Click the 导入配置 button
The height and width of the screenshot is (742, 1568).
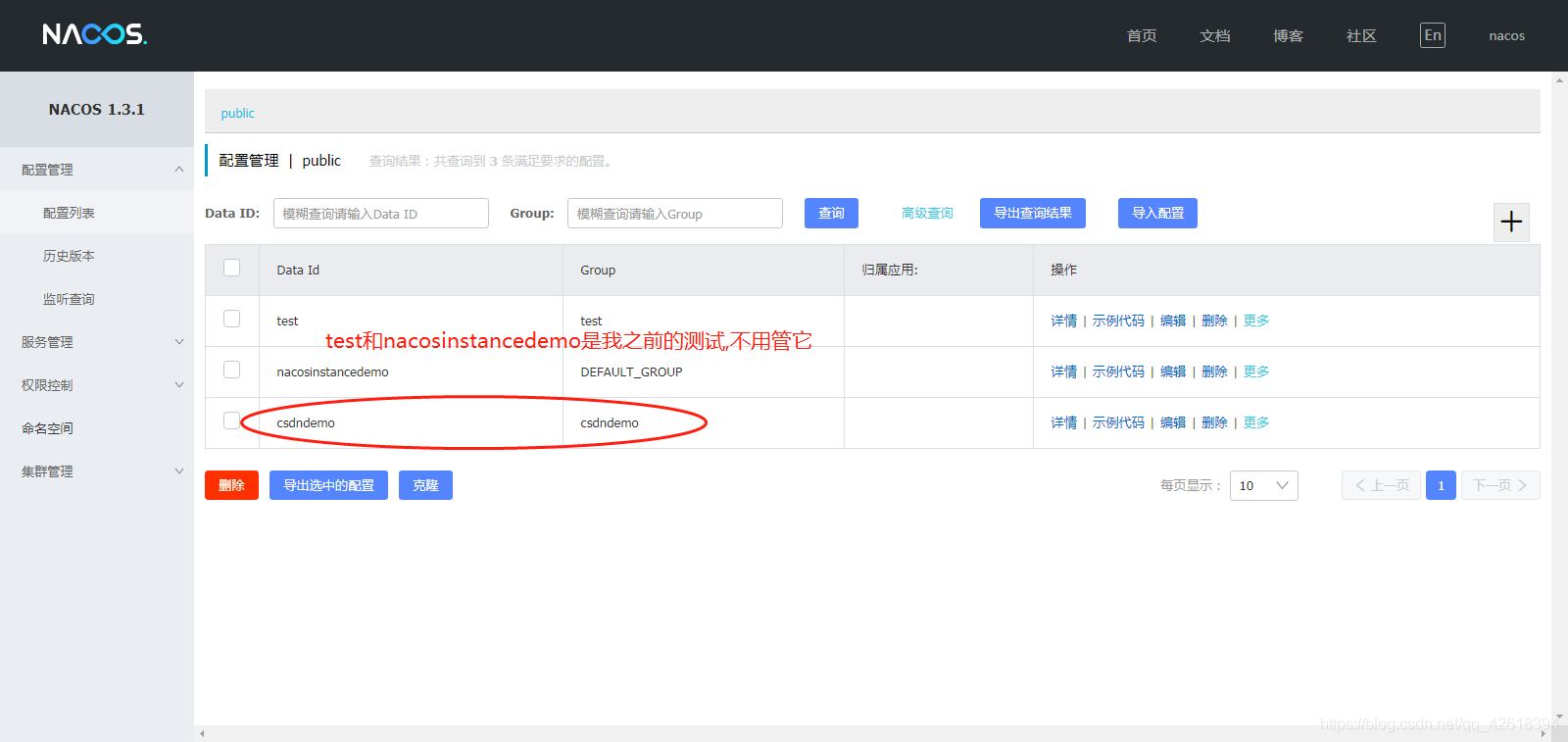(x=1157, y=213)
